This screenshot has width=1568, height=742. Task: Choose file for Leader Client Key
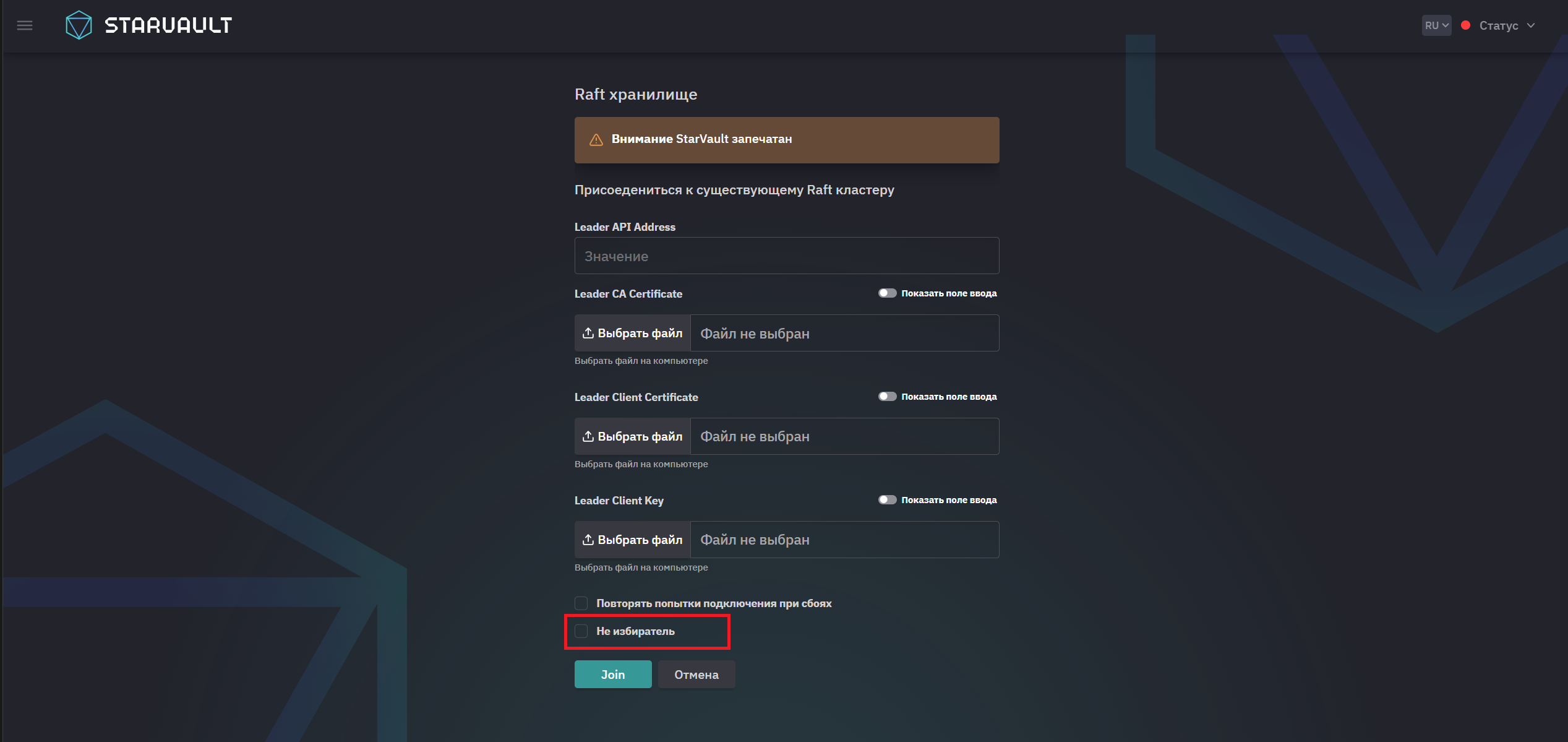632,540
